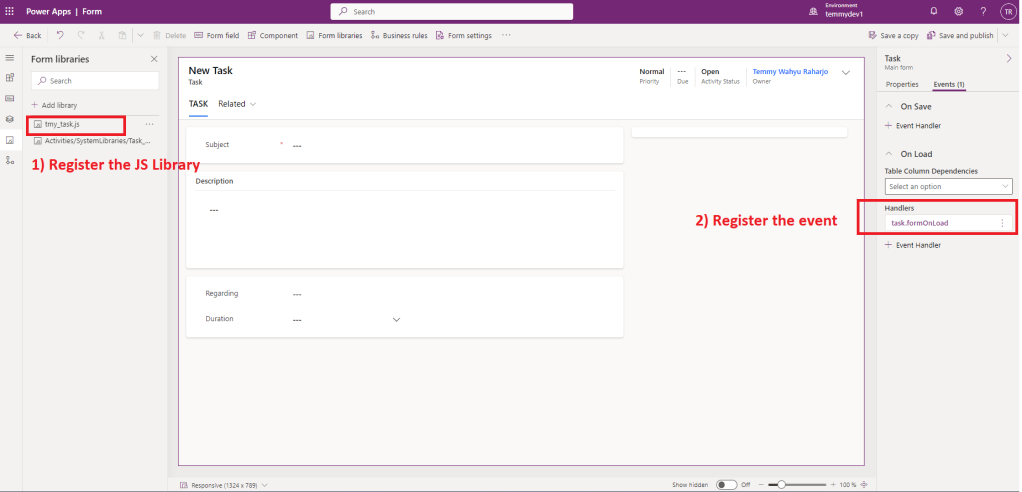This screenshot has width=1022, height=492.
Task: Zoom in with the plus button
Action: (x=833, y=485)
